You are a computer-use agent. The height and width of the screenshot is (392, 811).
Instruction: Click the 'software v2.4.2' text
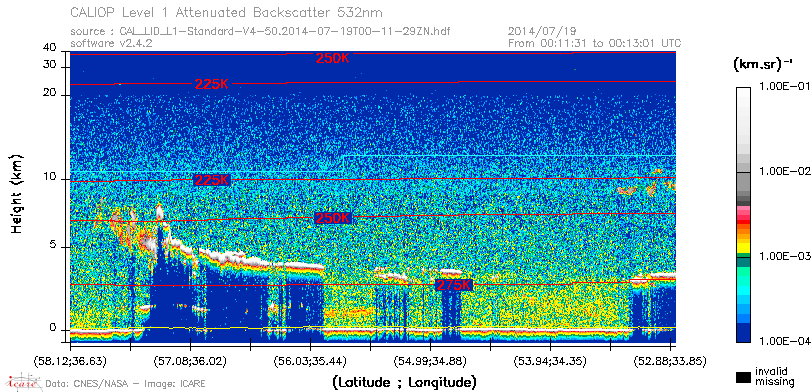[x=111, y=43]
